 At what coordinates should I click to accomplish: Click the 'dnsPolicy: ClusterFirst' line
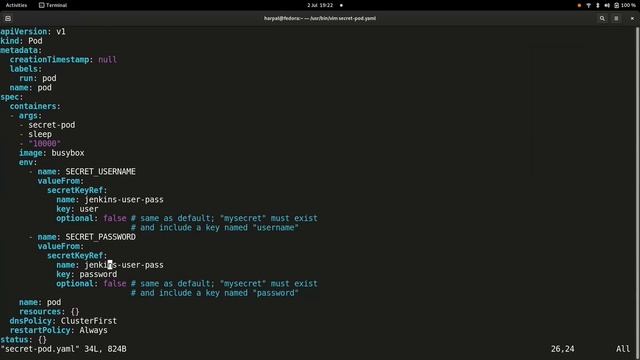(63, 321)
